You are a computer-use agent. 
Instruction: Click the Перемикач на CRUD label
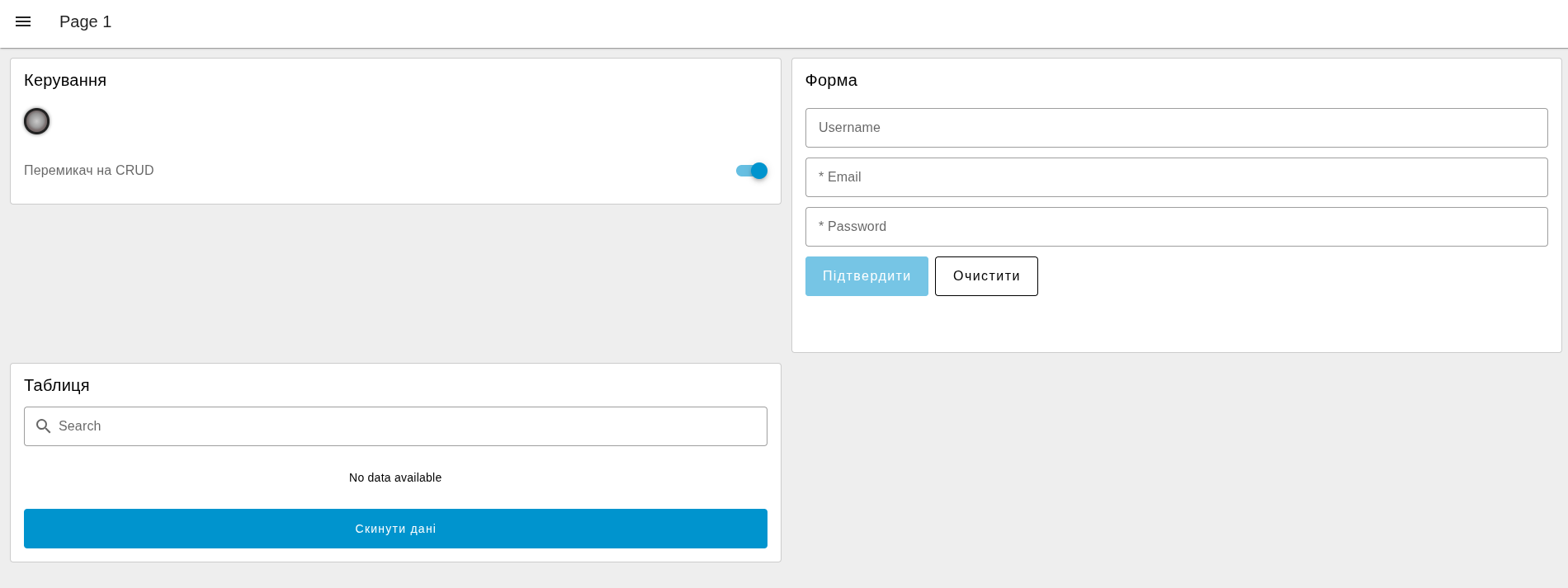click(89, 171)
